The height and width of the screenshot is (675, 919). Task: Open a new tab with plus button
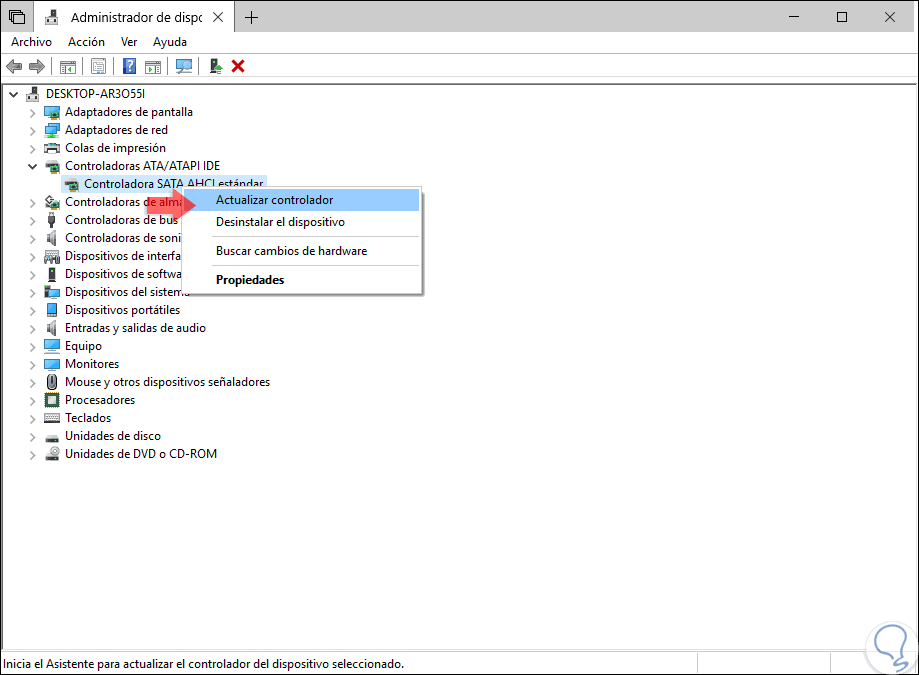pyautogui.click(x=251, y=18)
